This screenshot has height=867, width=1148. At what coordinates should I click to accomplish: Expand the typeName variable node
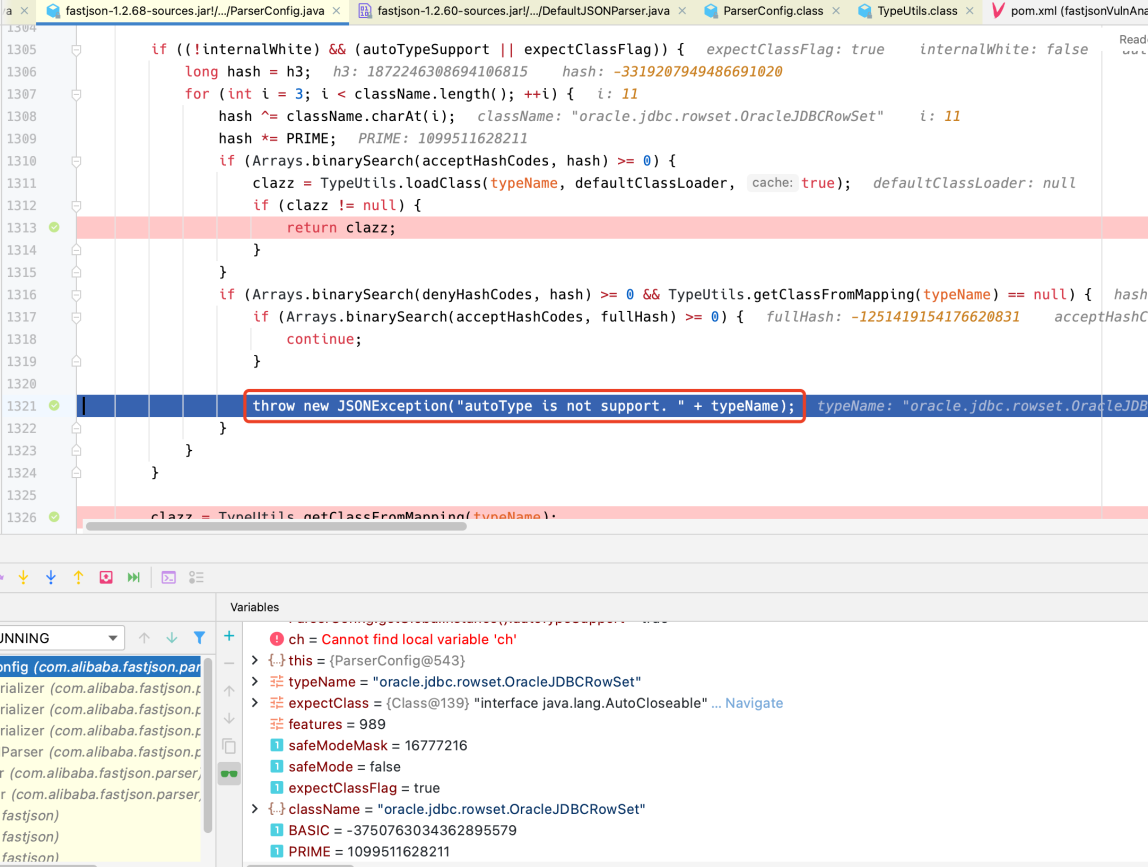tap(255, 681)
